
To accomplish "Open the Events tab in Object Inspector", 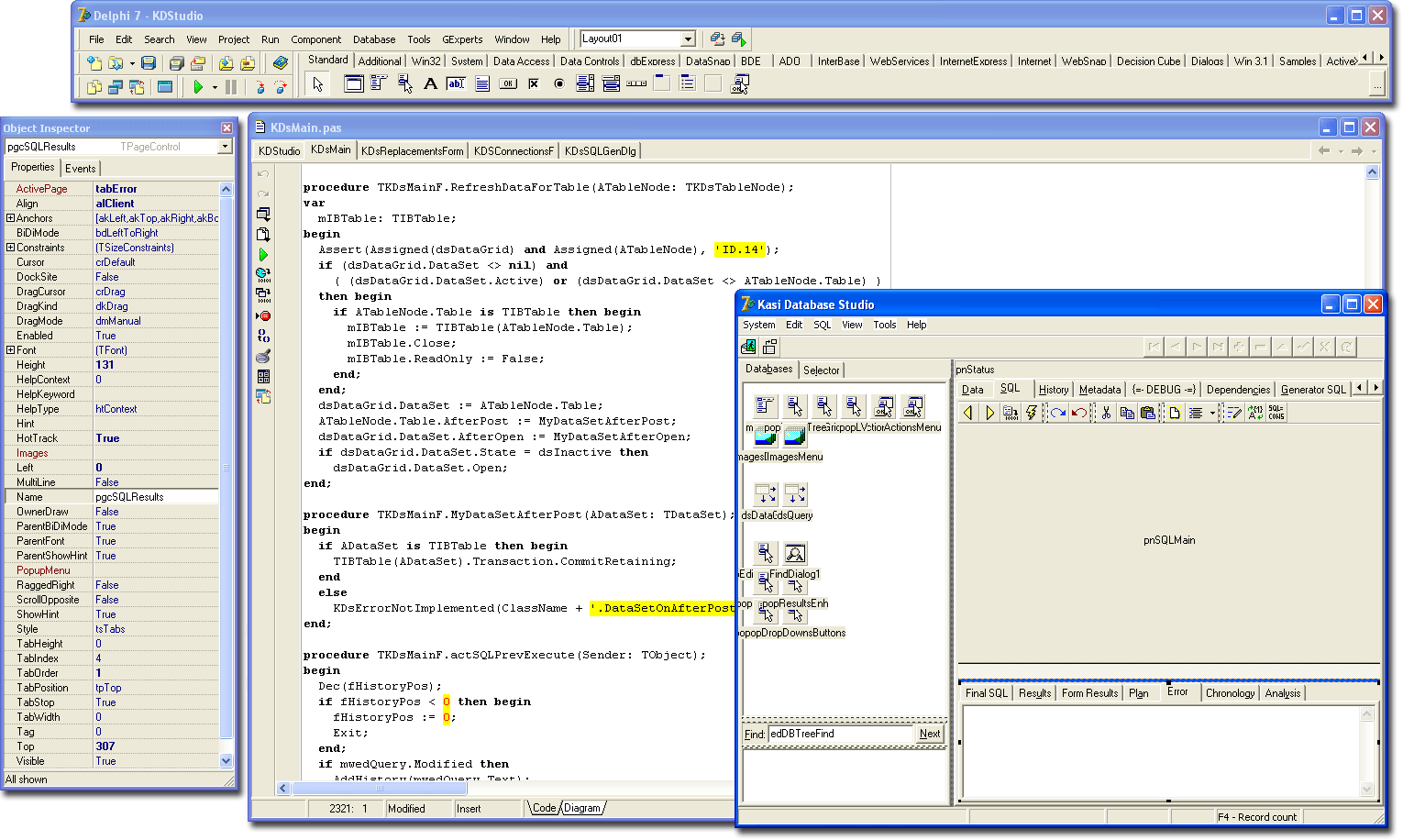I will (80, 168).
